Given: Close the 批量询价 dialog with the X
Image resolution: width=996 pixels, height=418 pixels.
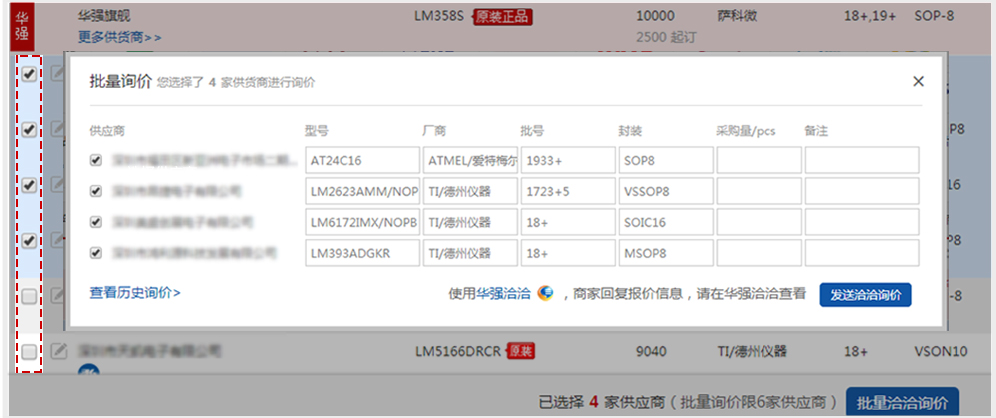Looking at the screenshot, I should (918, 81).
